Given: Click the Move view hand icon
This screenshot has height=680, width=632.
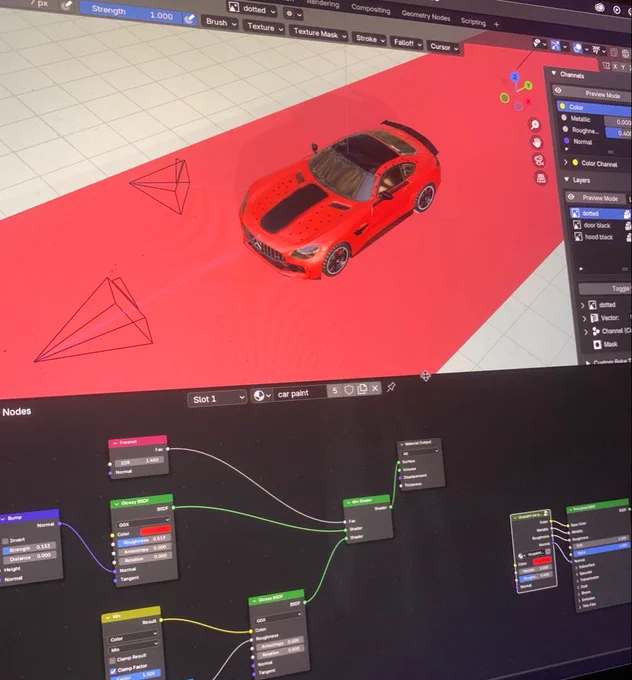Looking at the screenshot, I should [537, 142].
